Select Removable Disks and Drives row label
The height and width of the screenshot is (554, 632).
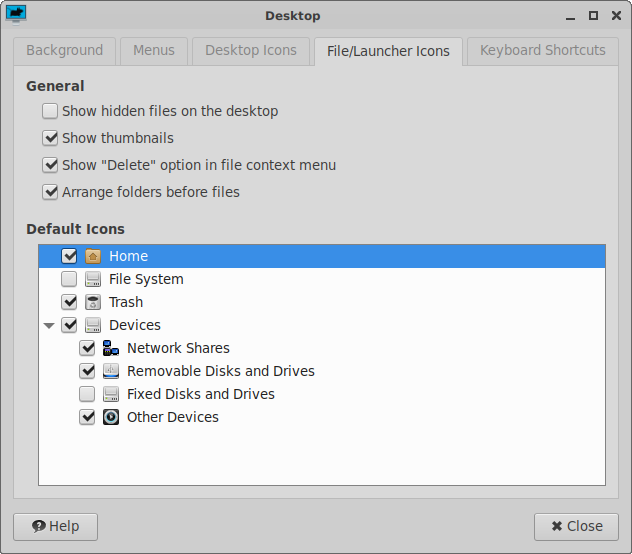(x=221, y=371)
